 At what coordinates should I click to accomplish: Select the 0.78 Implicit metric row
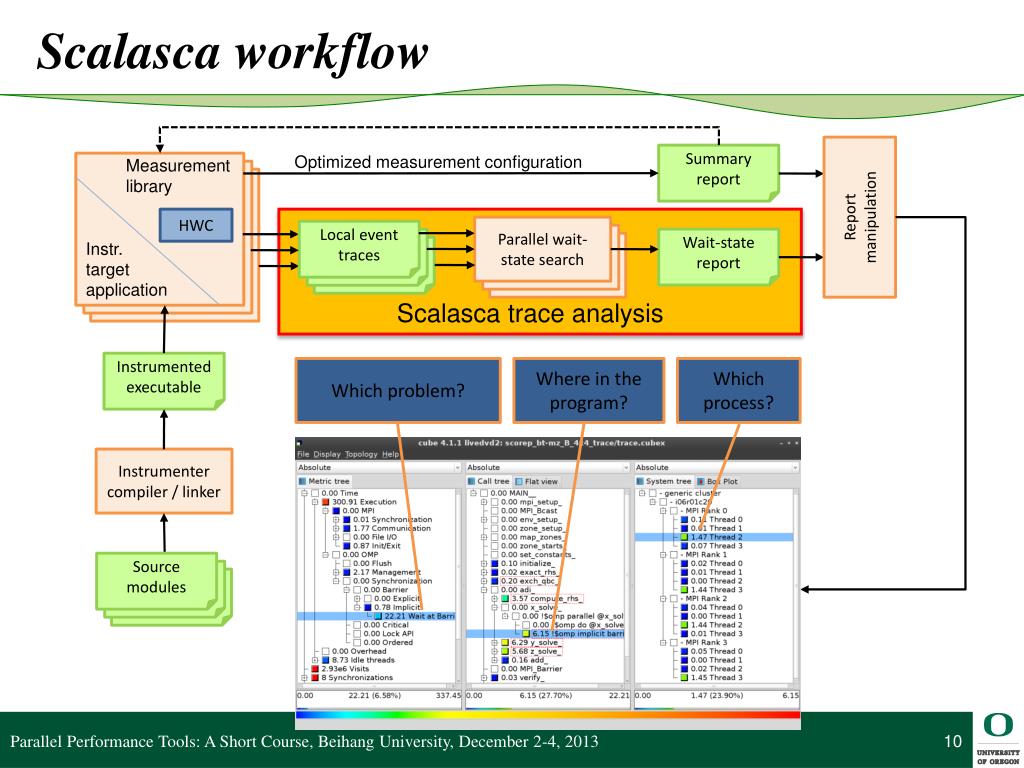[397, 607]
